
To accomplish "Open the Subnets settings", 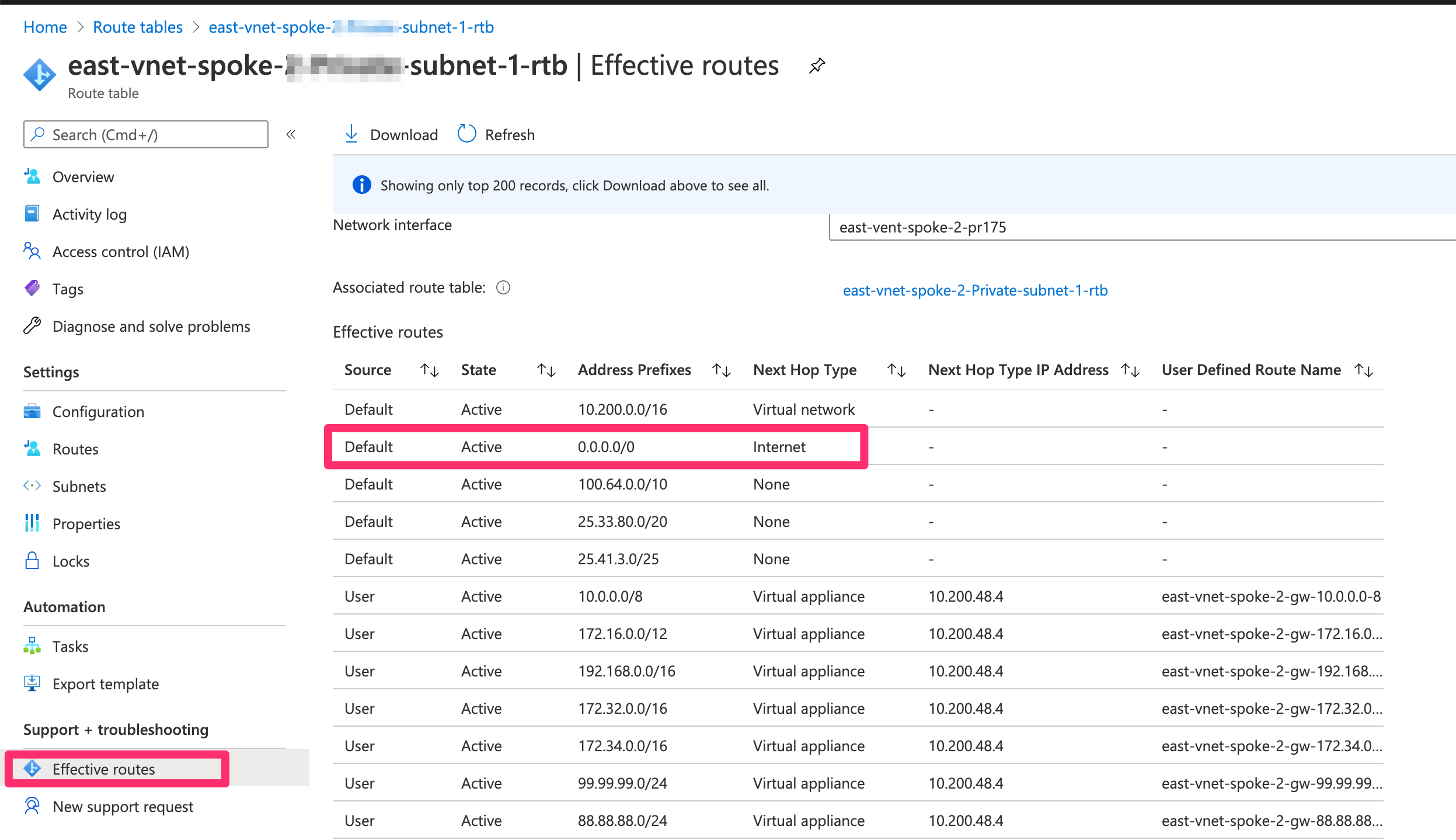I will pos(79,486).
